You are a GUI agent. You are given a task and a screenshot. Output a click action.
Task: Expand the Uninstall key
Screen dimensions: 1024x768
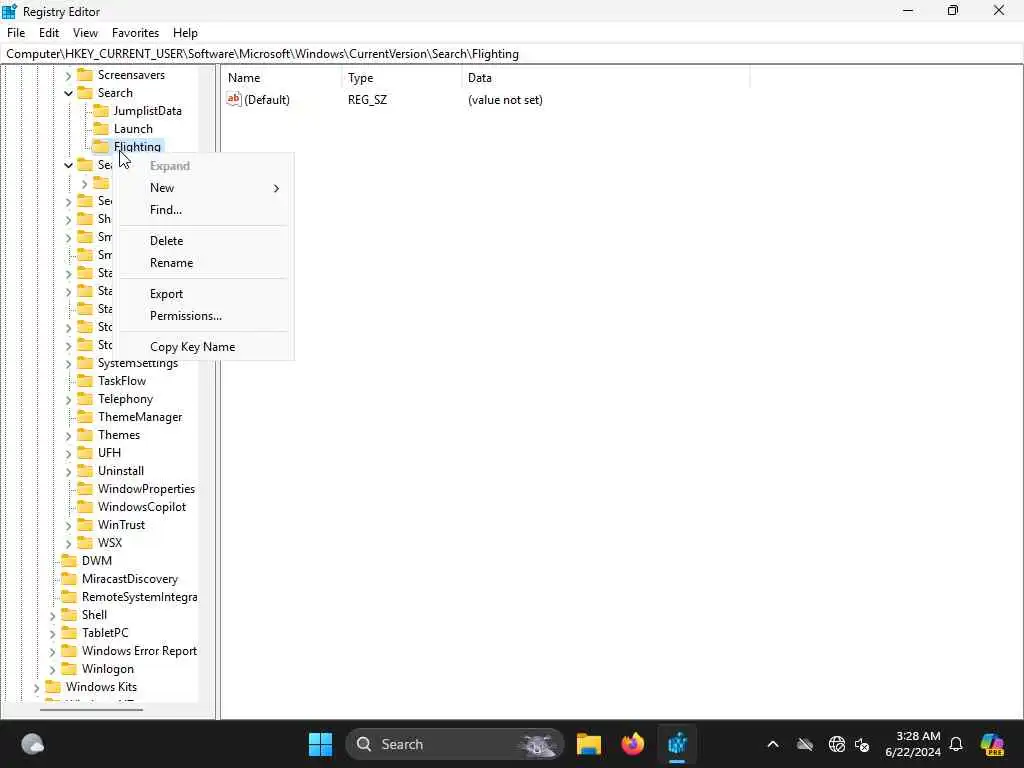pyautogui.click(x=69, y=471)
